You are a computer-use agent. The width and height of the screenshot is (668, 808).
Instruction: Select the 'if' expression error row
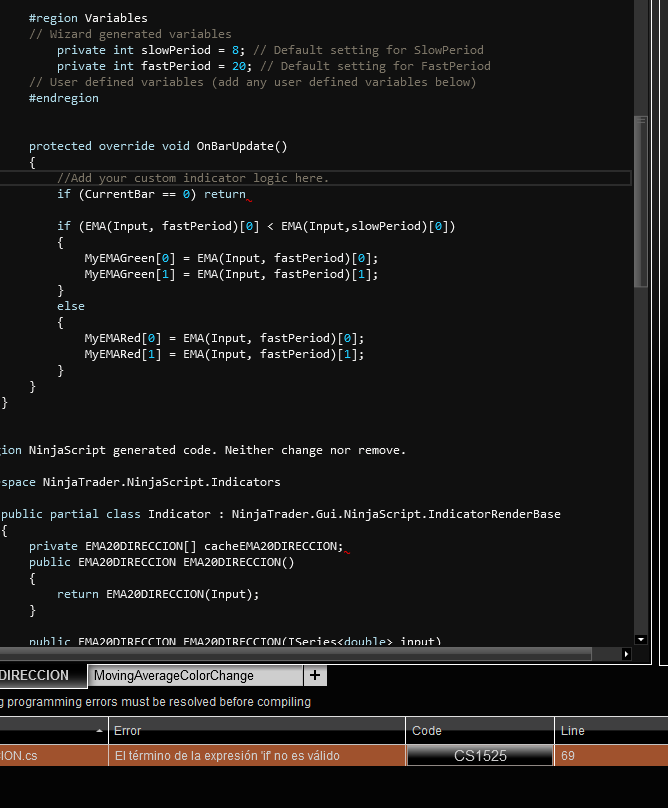point(225,756)
